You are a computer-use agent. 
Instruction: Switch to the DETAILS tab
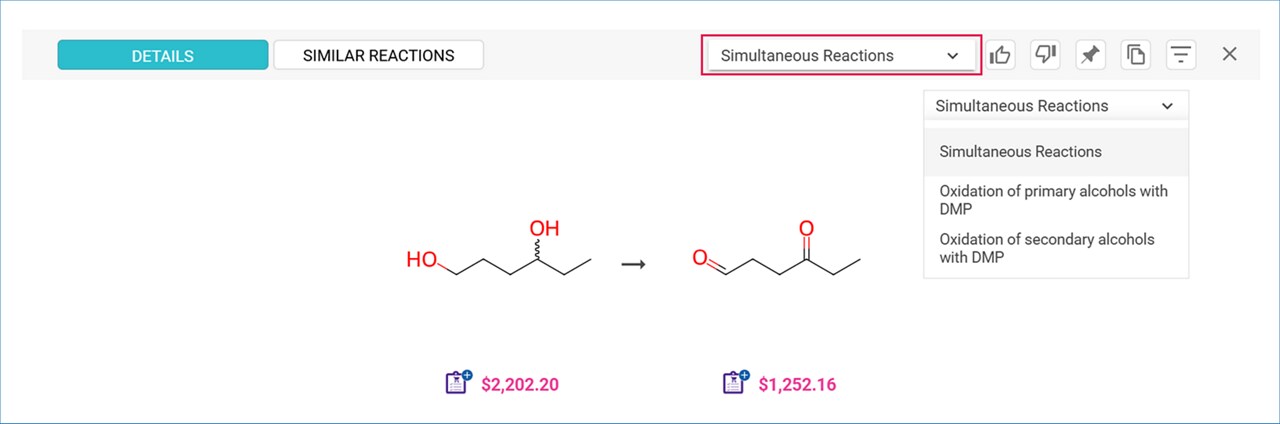pos(162,55)
